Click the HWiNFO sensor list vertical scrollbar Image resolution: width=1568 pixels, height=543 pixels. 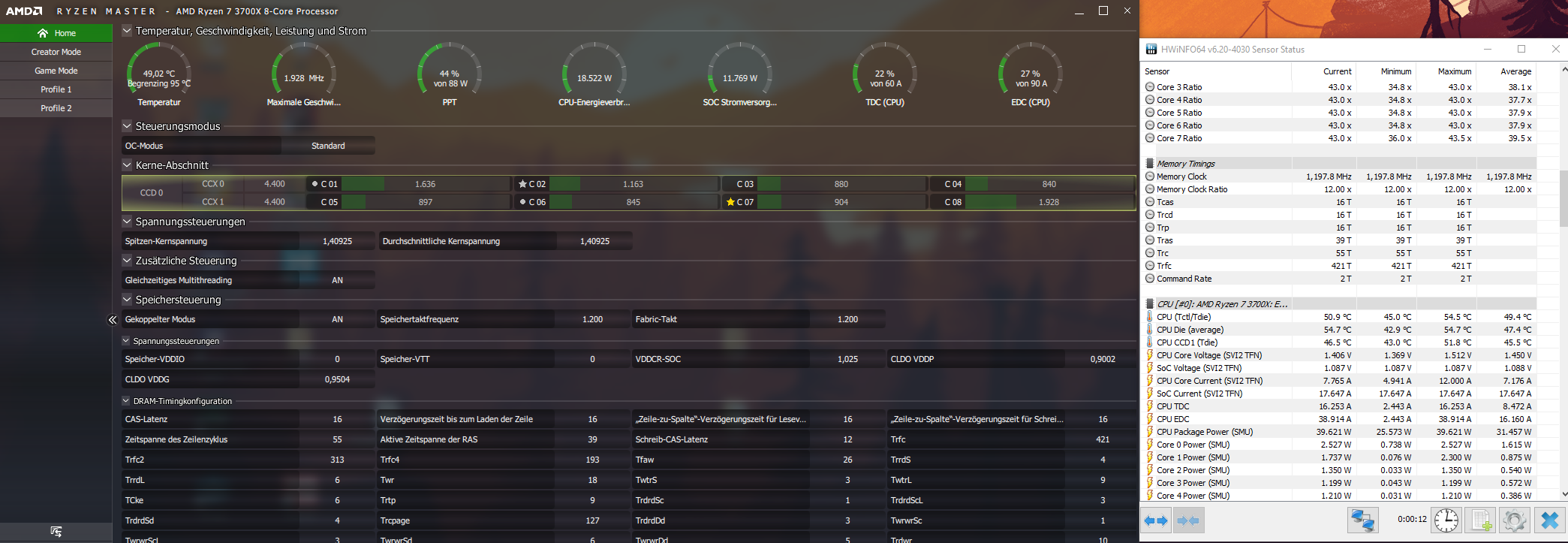1564,282
